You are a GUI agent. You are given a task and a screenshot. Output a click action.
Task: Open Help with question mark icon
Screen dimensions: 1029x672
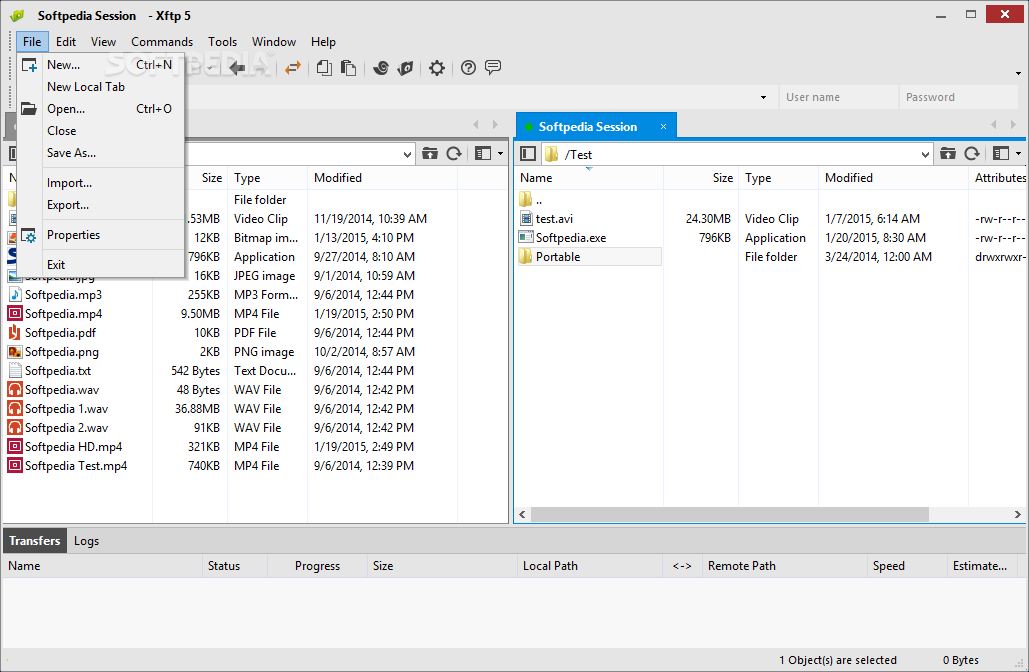[468, 68]
